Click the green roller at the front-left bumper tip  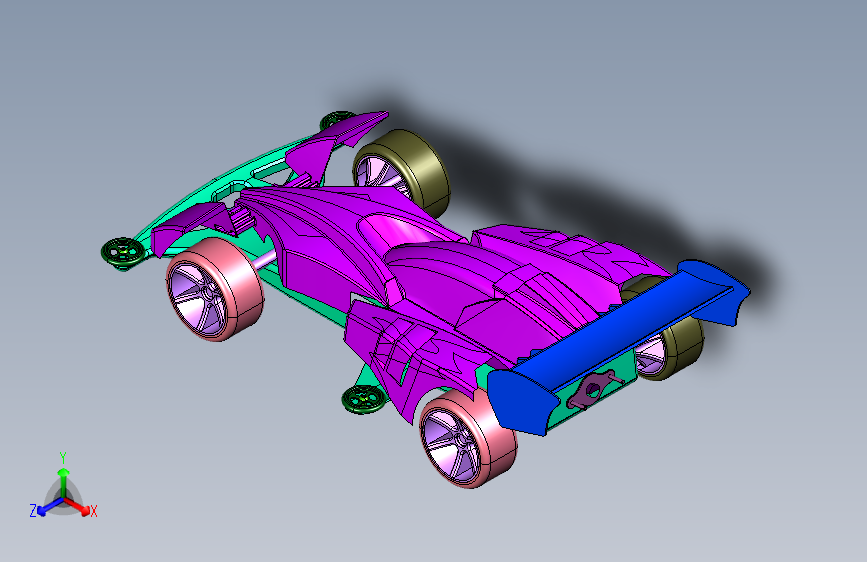tap(122, 252)
